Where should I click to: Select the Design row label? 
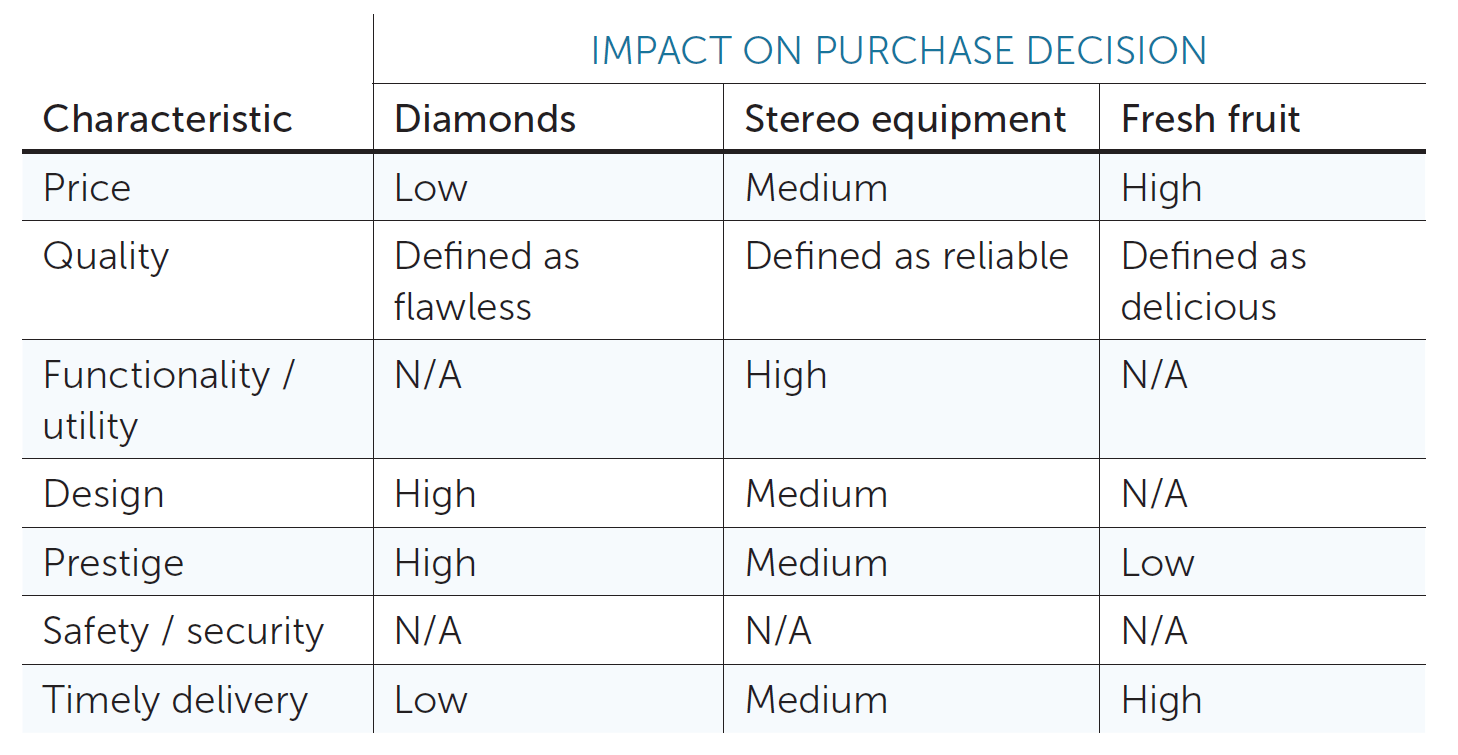coord(103,494)
